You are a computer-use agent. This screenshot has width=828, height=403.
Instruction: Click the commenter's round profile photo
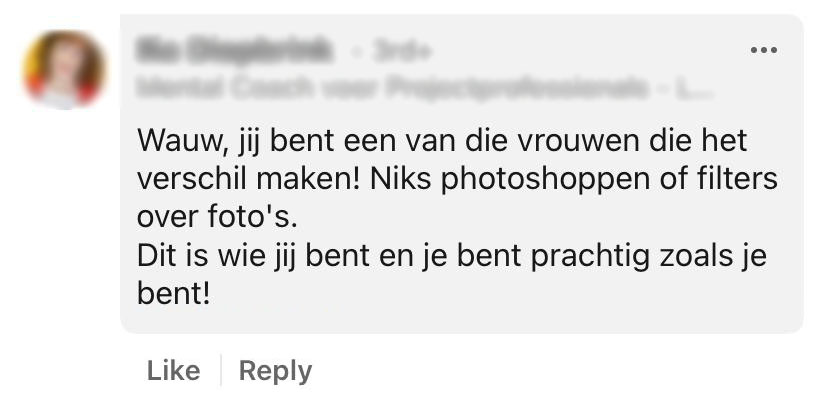(x=65, y=70)
